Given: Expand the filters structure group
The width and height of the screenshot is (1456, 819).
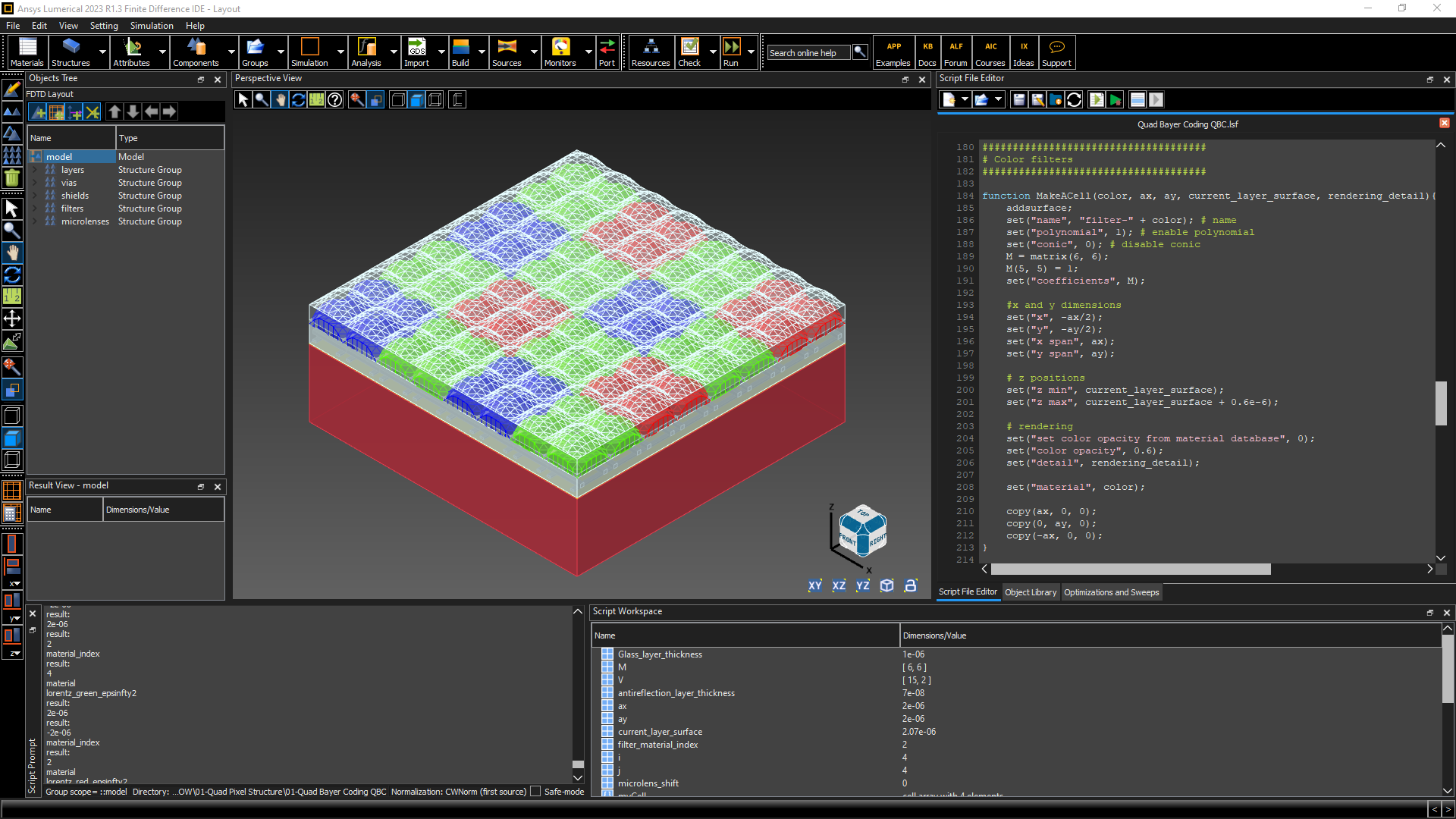Looking at the screenshot, I should 34,209.
